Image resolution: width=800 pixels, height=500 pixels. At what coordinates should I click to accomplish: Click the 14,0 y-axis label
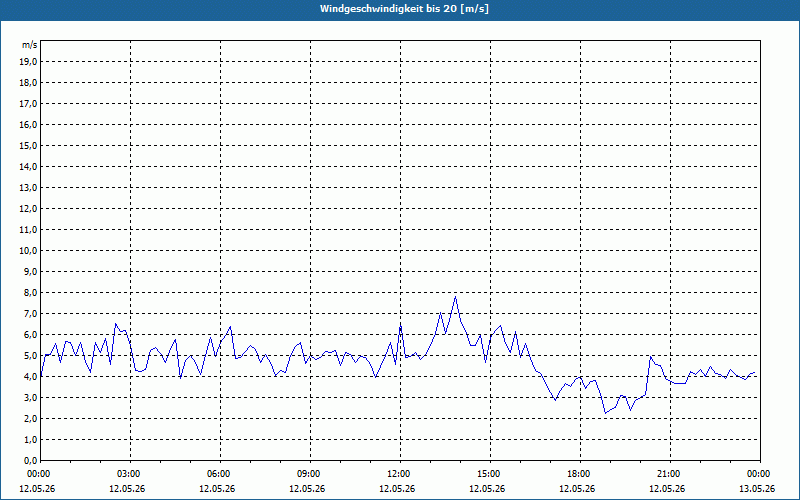[x=28, y=166]
